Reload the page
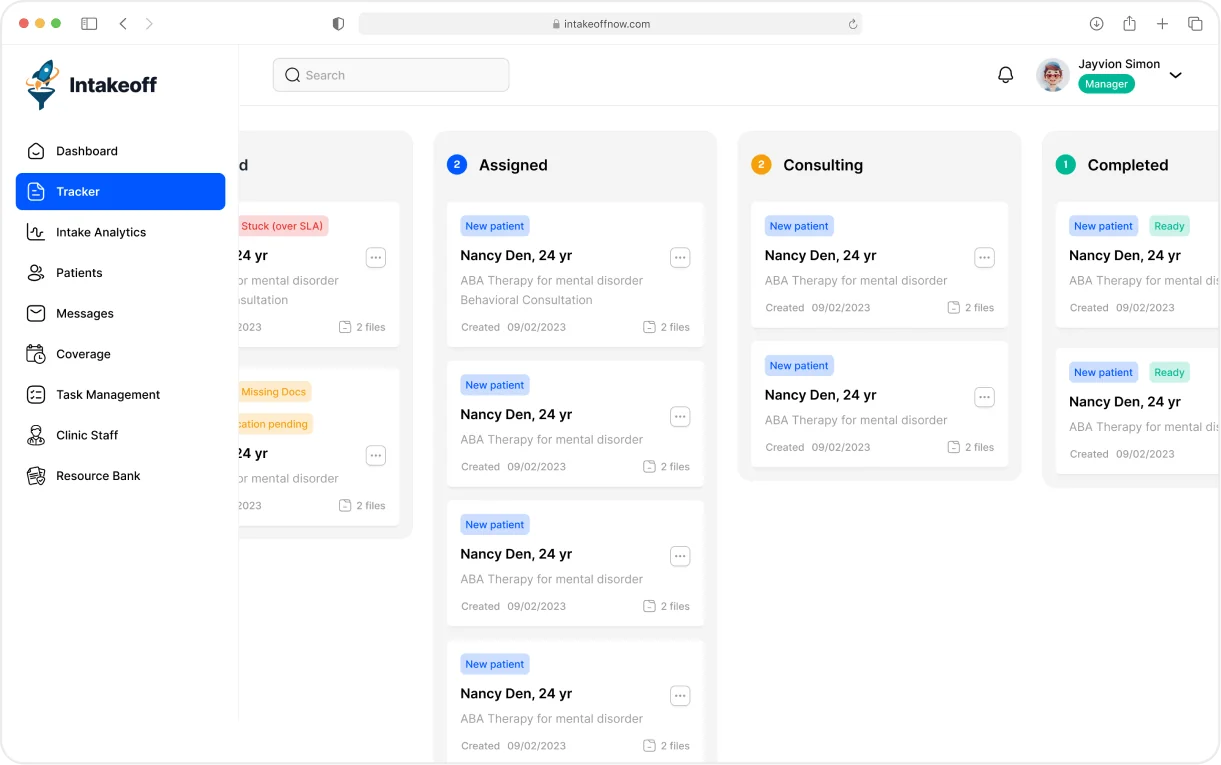 [852, 24]
